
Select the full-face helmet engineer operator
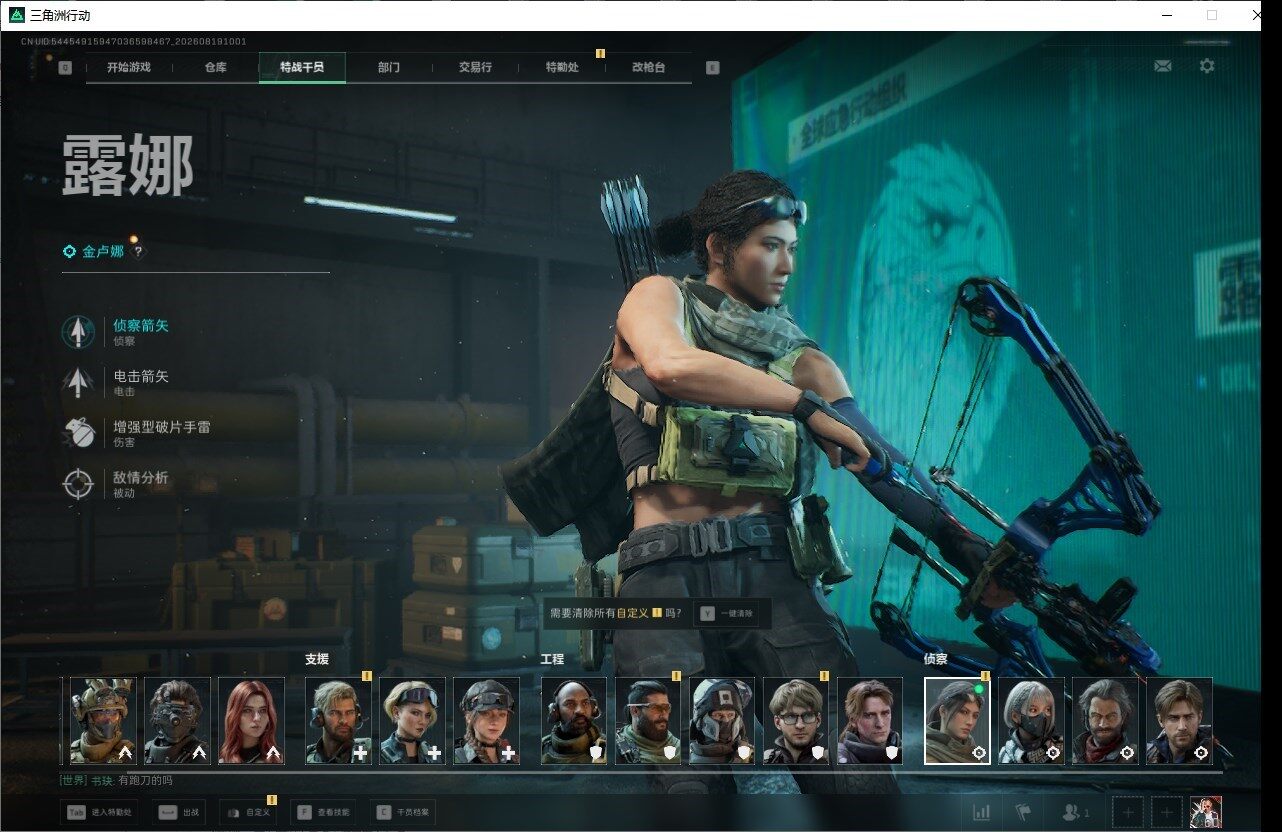722,721
